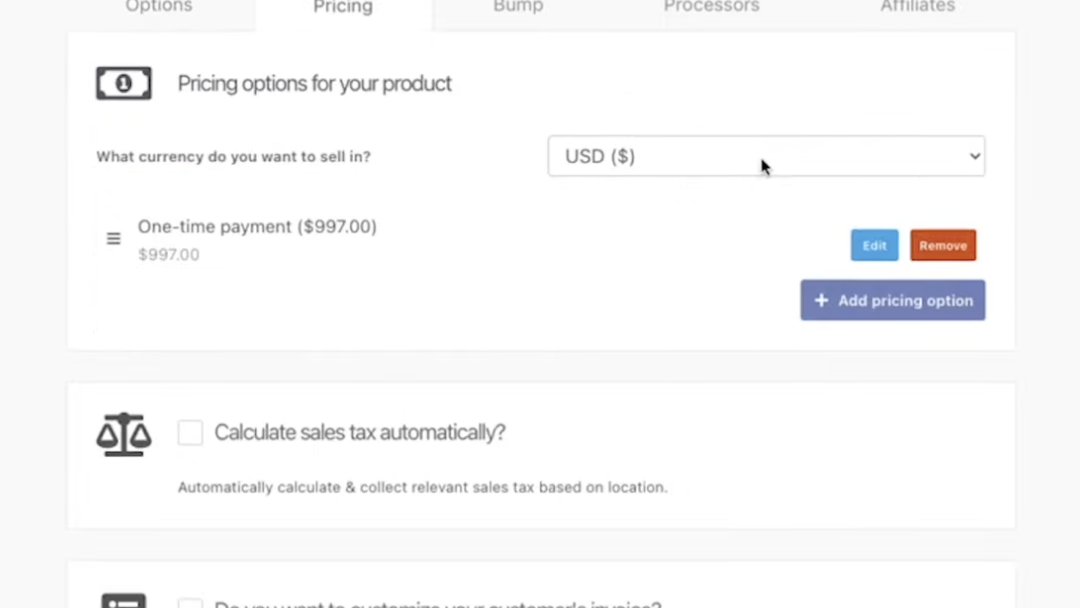The height and width of the screenshot is (608, 1080).
Task: Open the USD ($) currency dropdown
Action: pos(766,156)
